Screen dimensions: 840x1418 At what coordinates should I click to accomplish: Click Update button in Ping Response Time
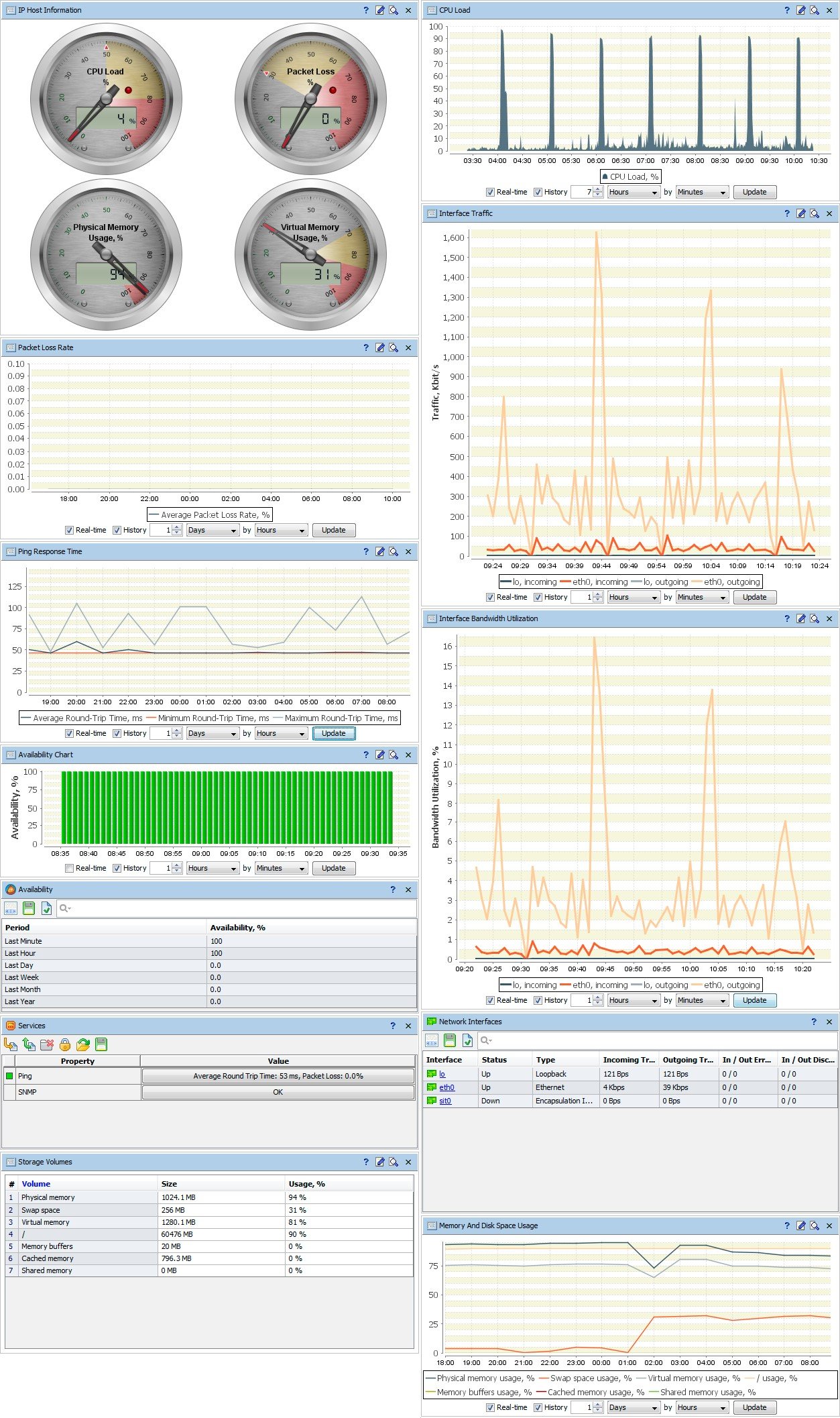(x=334, y=733)
